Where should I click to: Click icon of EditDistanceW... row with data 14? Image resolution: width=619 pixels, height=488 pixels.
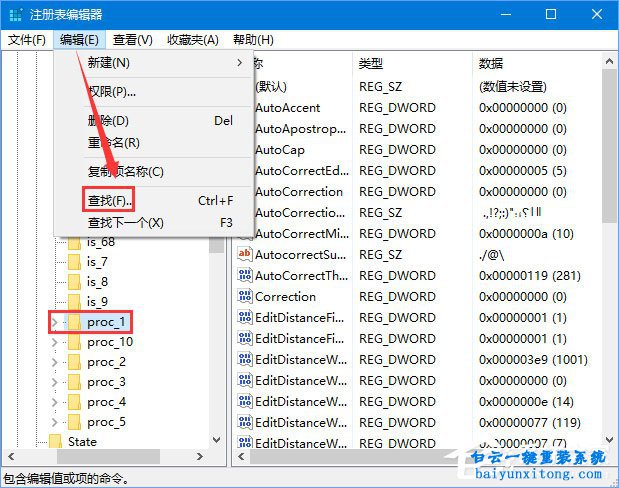click(245, 401)
